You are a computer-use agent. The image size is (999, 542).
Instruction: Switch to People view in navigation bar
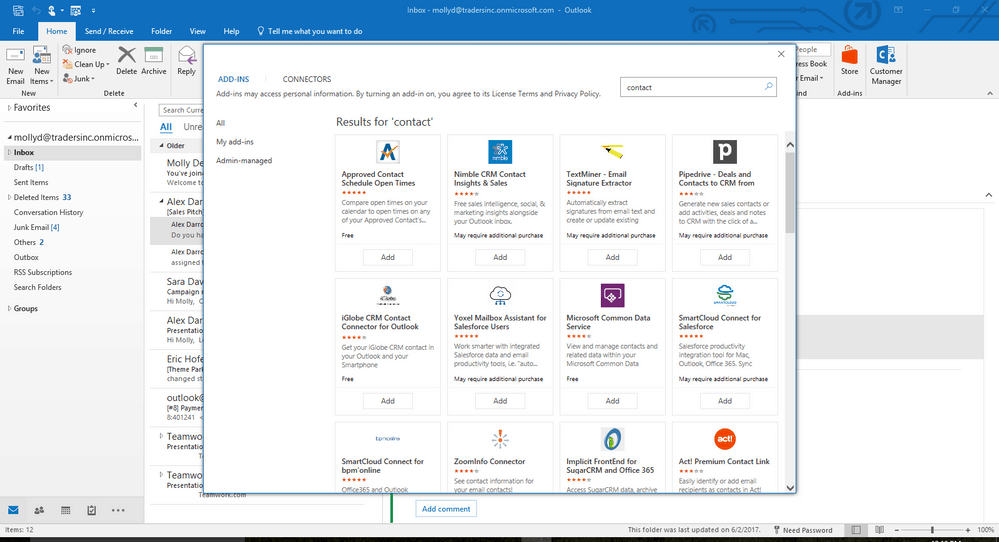[39, 510]
